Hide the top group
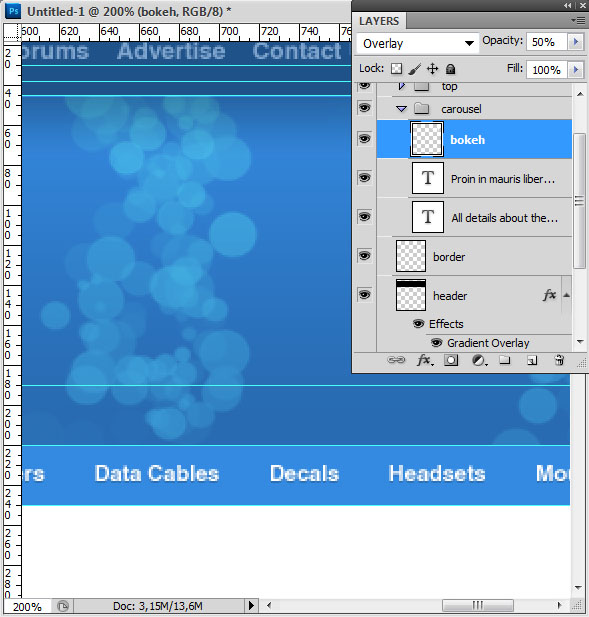The height and width of the screenshot is (617, 589). pos(364,85)
